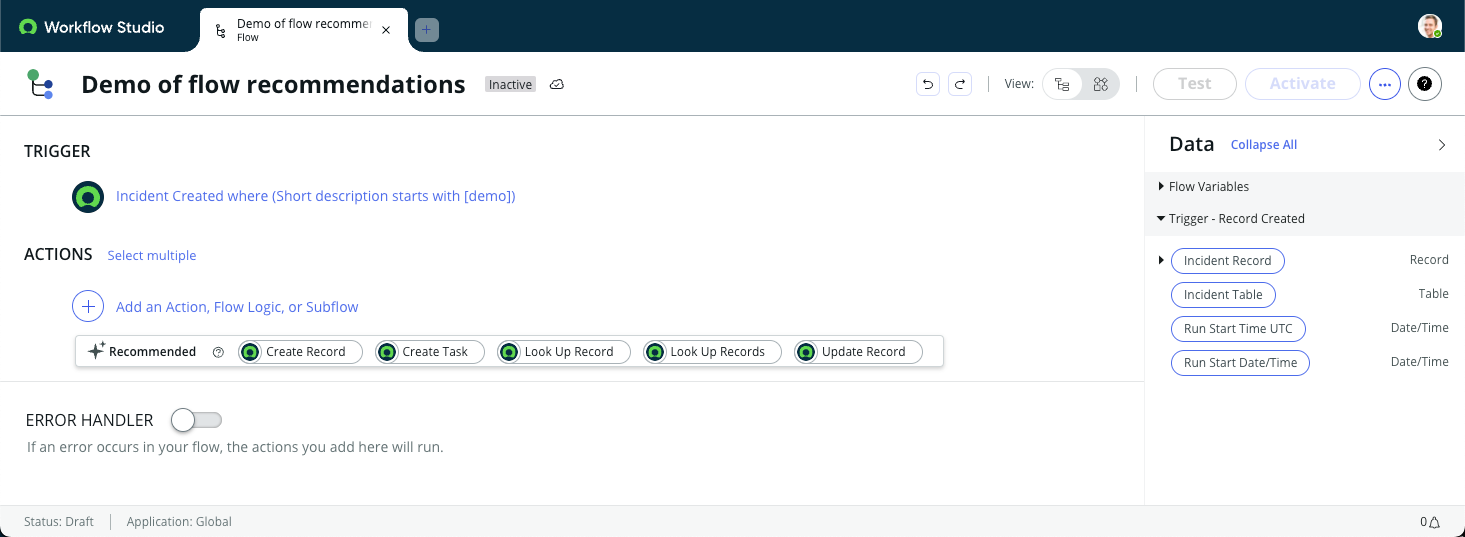
Task: Click the undo arrow button
Action: tap(928, 84)
